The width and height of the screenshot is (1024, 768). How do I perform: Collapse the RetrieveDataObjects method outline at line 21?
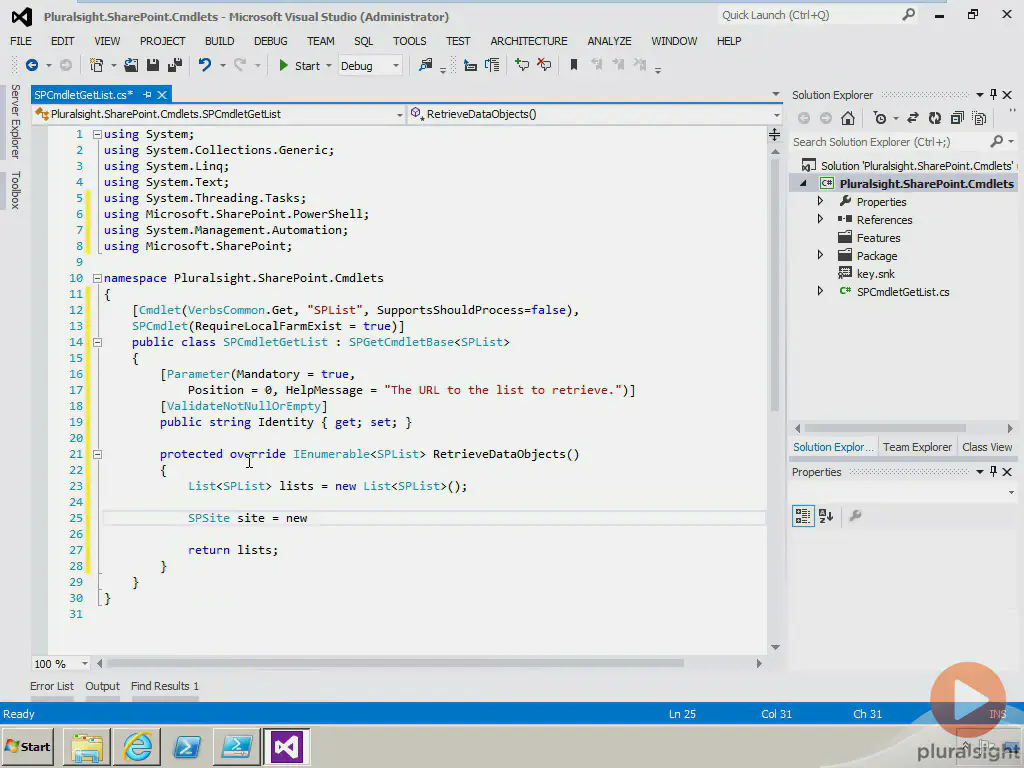point(97,454)
